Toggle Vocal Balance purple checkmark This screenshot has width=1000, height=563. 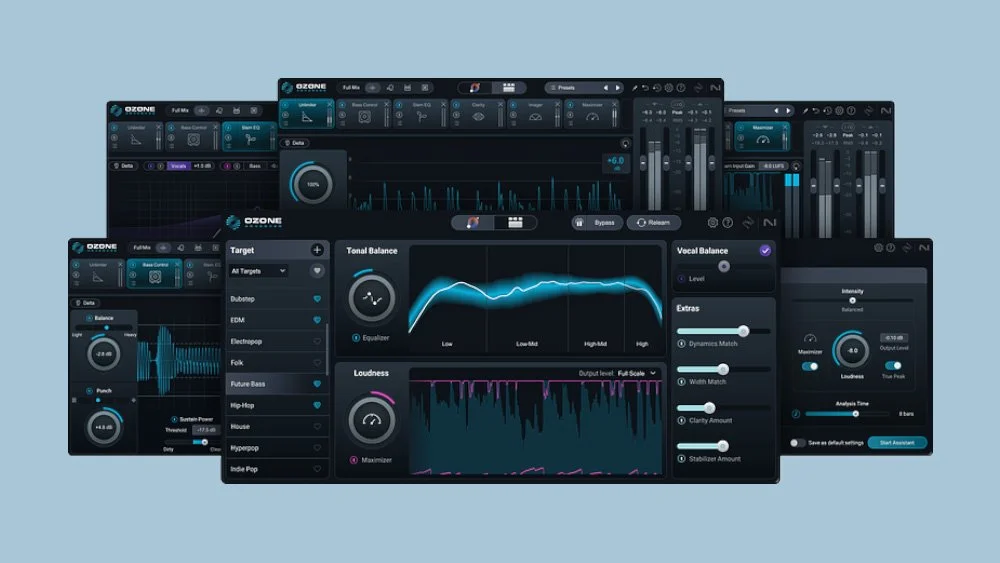765,251
